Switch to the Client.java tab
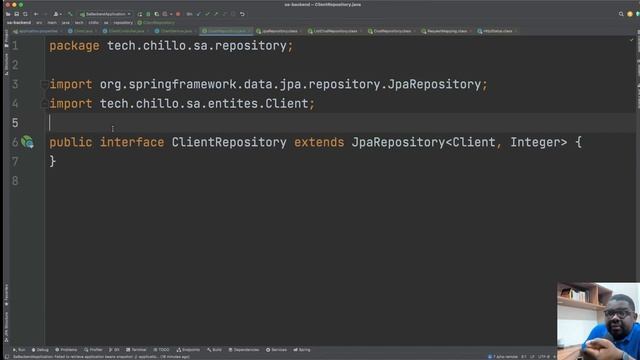Viewport: 640px width, 360px height. point(83,31)
